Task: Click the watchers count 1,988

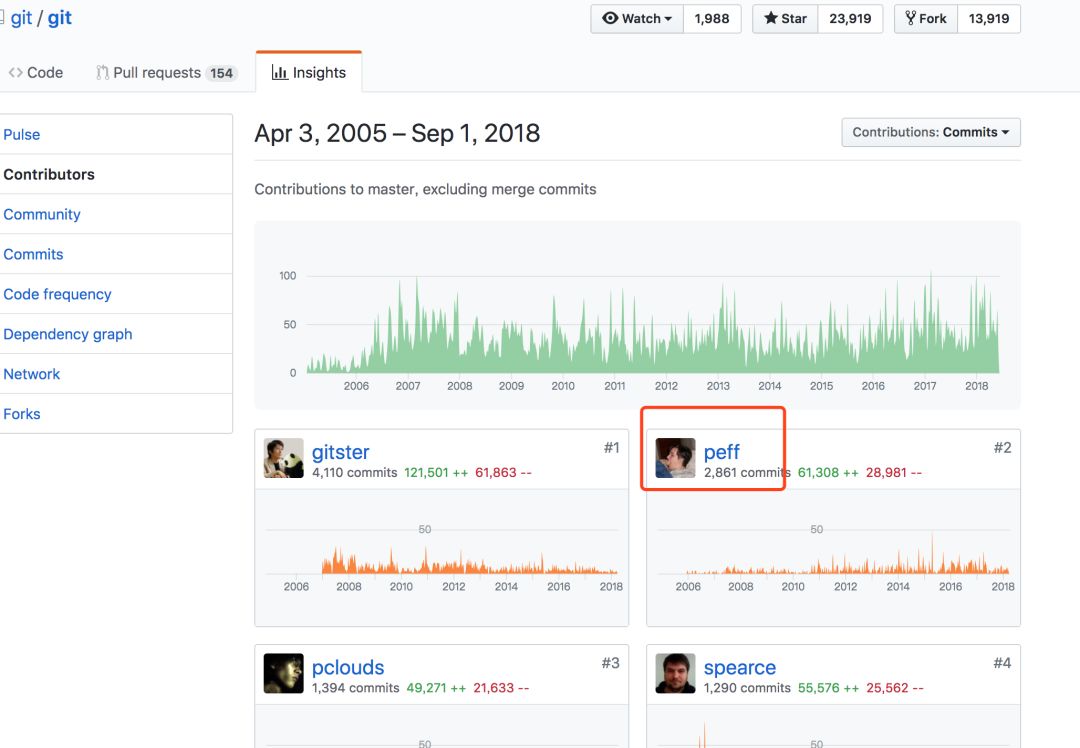Action: [x=712, y=19]
